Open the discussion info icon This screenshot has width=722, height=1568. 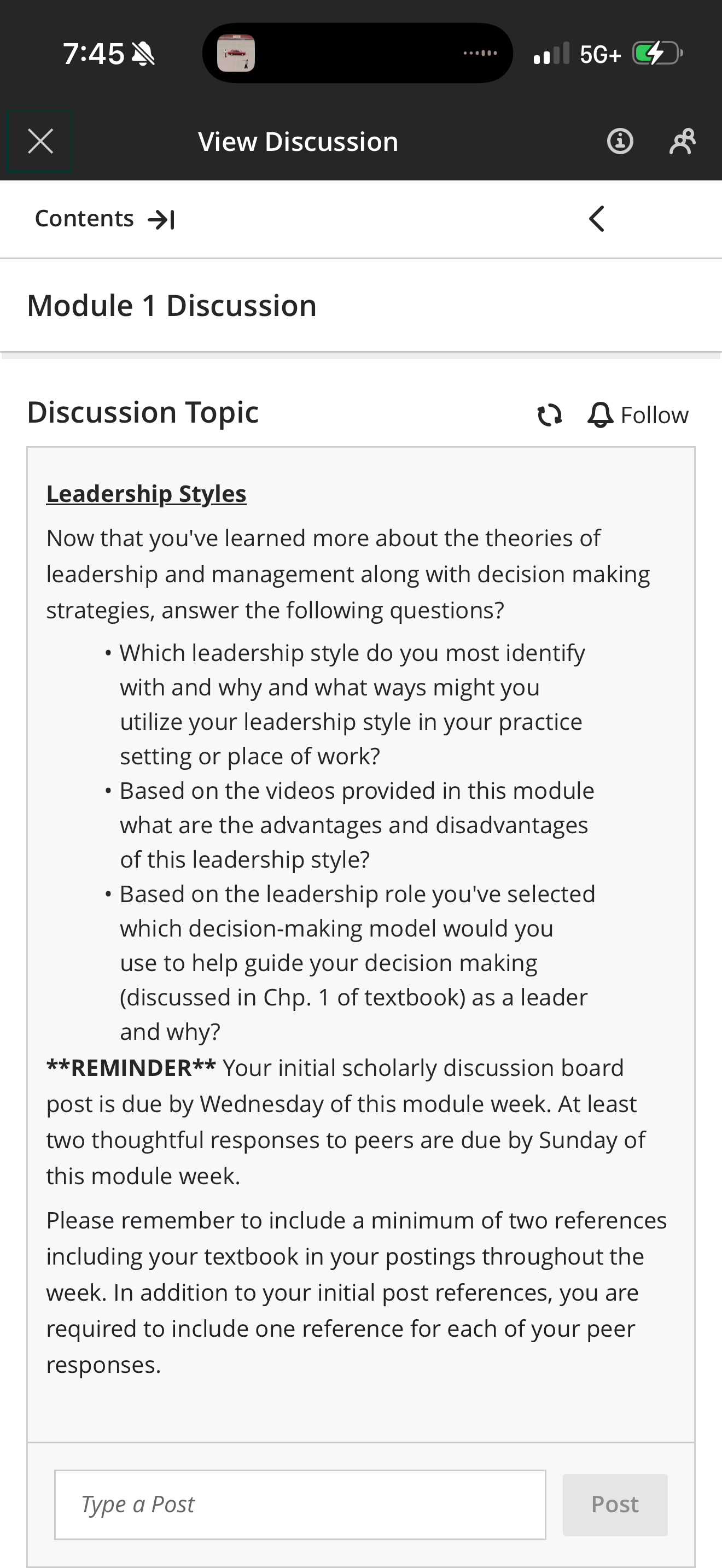point(620,141)
